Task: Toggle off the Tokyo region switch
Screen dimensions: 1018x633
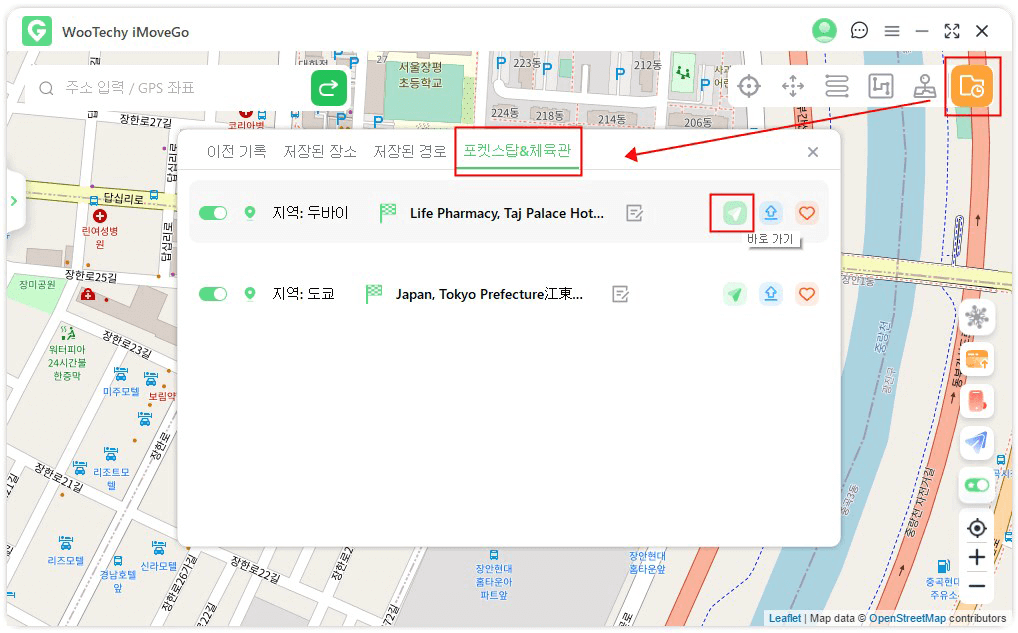Action: click(x=213, y=294)
